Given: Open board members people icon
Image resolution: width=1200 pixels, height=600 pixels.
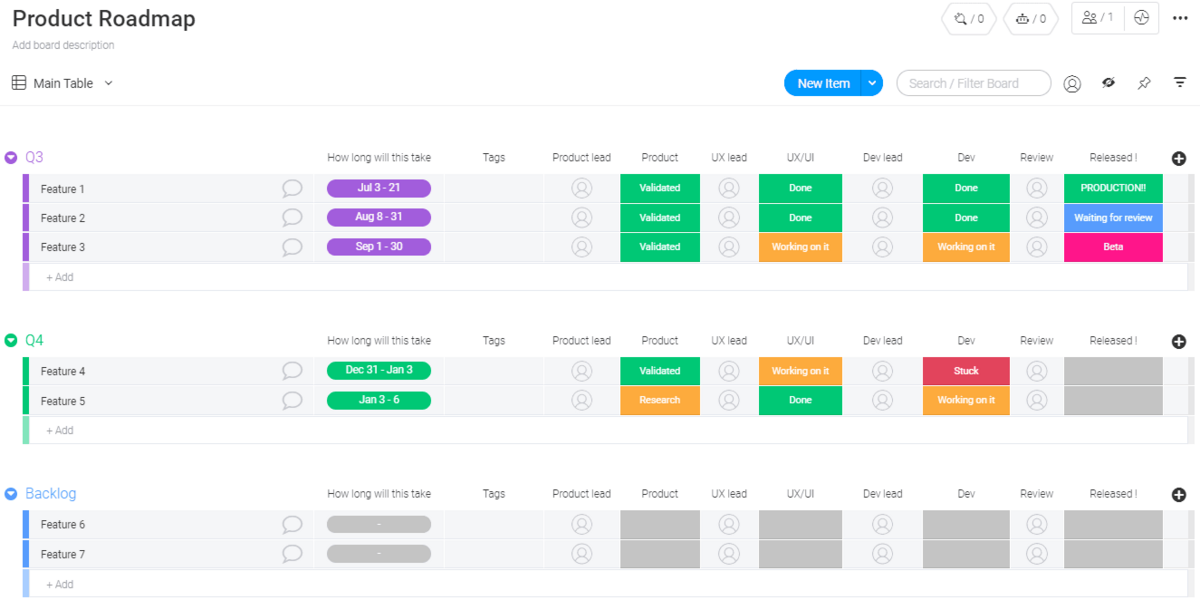Looking at the screenshot, I should click(x=1097, y=18).
